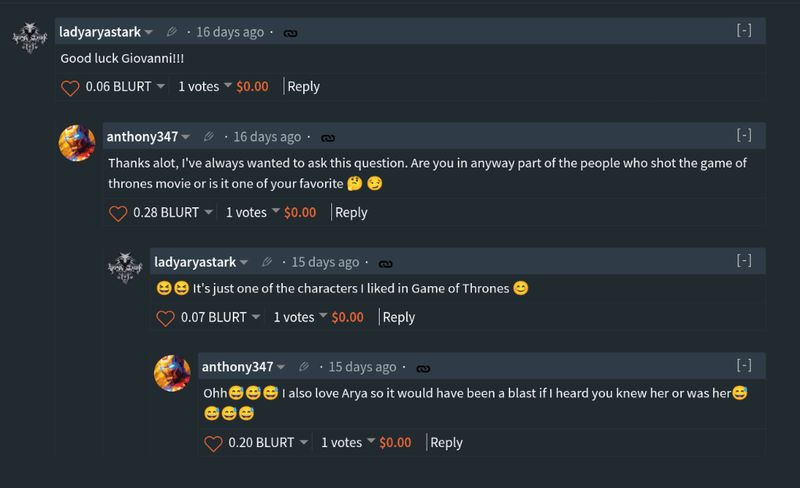Open anthony347's profile avatar on first reply
This screenshot has width=800, height=488.
pos(78,144)
